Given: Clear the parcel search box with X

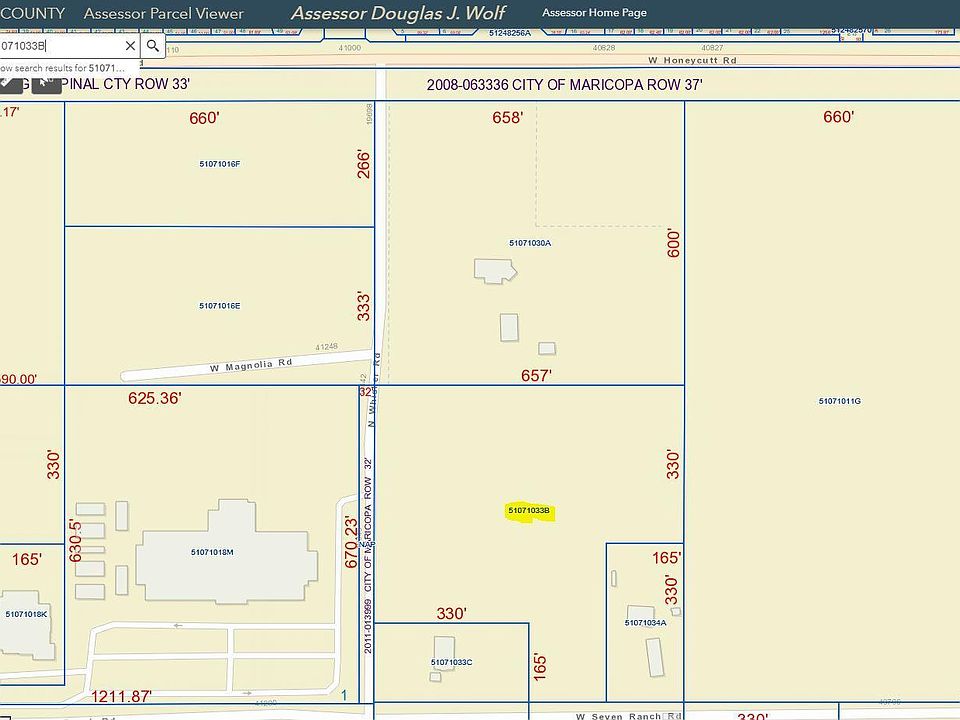Looking at the screenshot, I should 130,46.
